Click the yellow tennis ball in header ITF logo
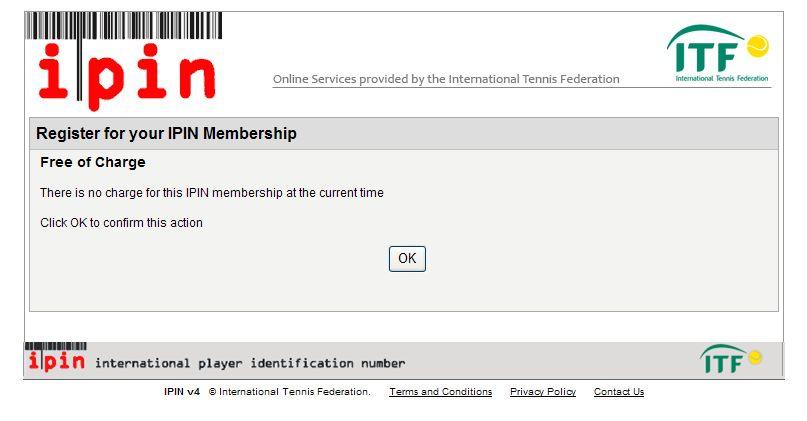 point(757,46)
